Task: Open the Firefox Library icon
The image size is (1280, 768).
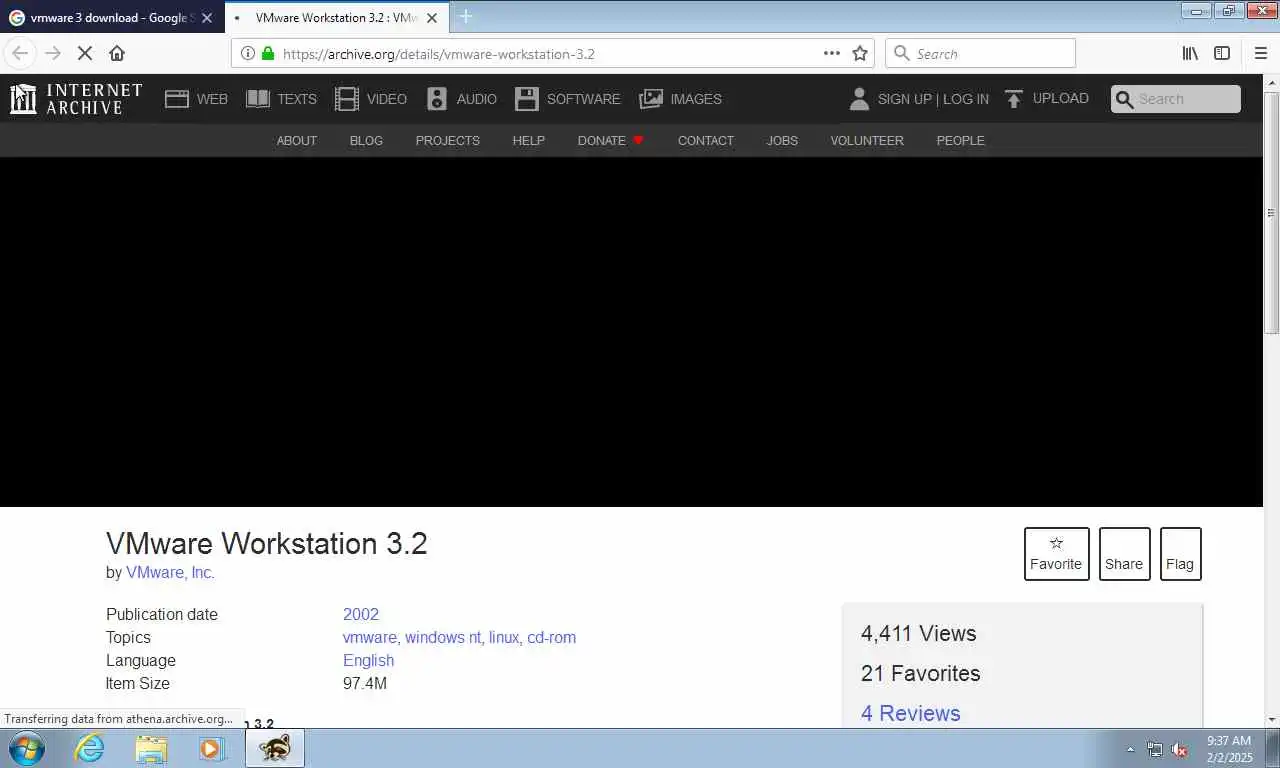Action: click(x=1190, y=54)
